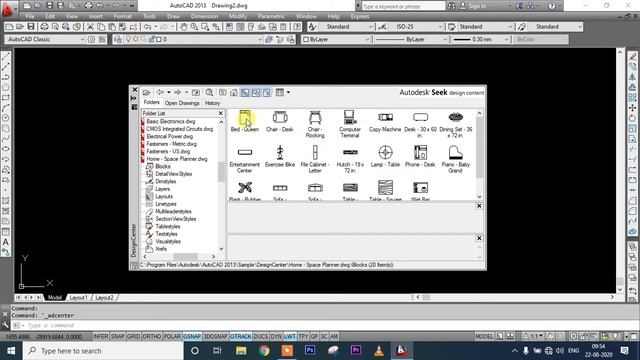
Task: Click the Home icon in DesignCenter toolbar
Action: coord(234,92)
